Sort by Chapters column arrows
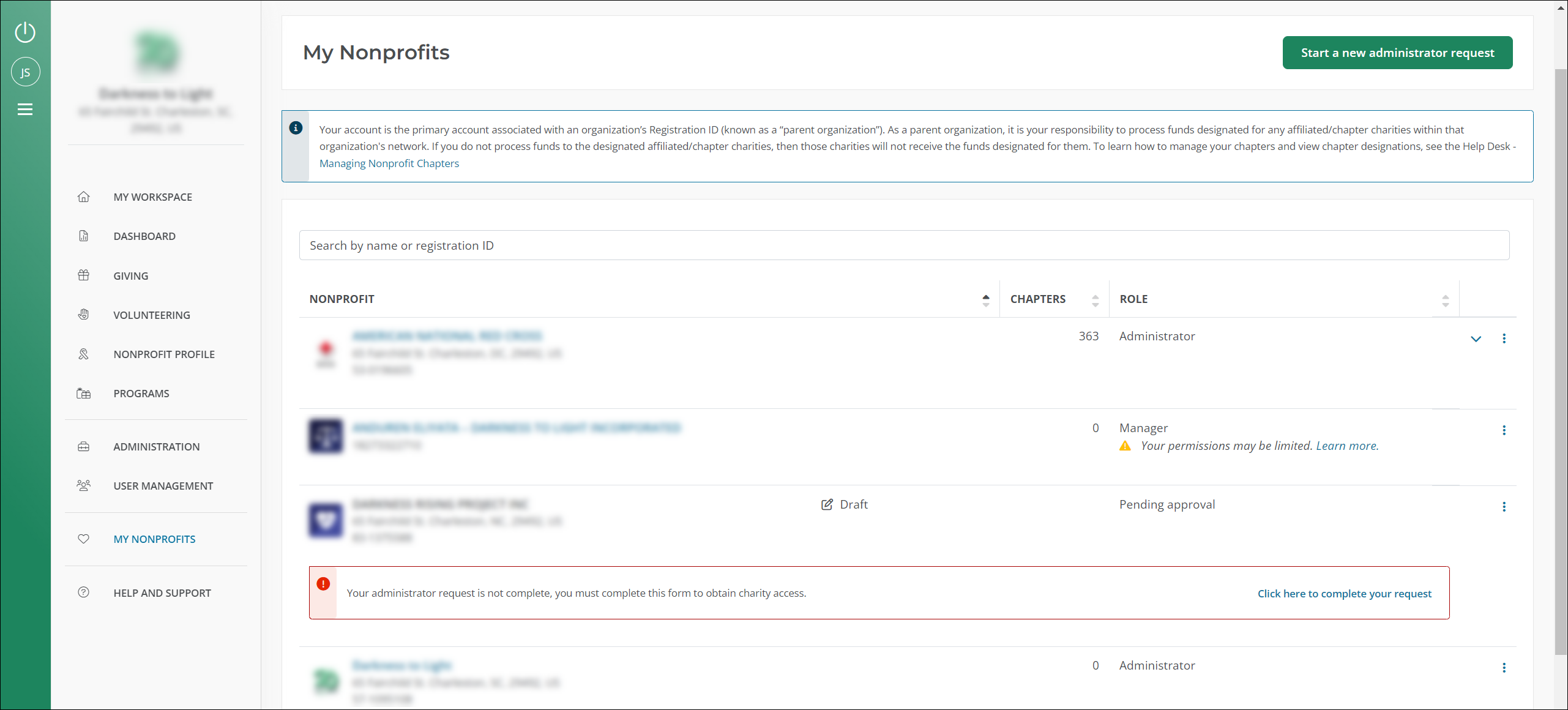The width and height of the screenshot is (1568, 710). click(x=1095, y=300)
